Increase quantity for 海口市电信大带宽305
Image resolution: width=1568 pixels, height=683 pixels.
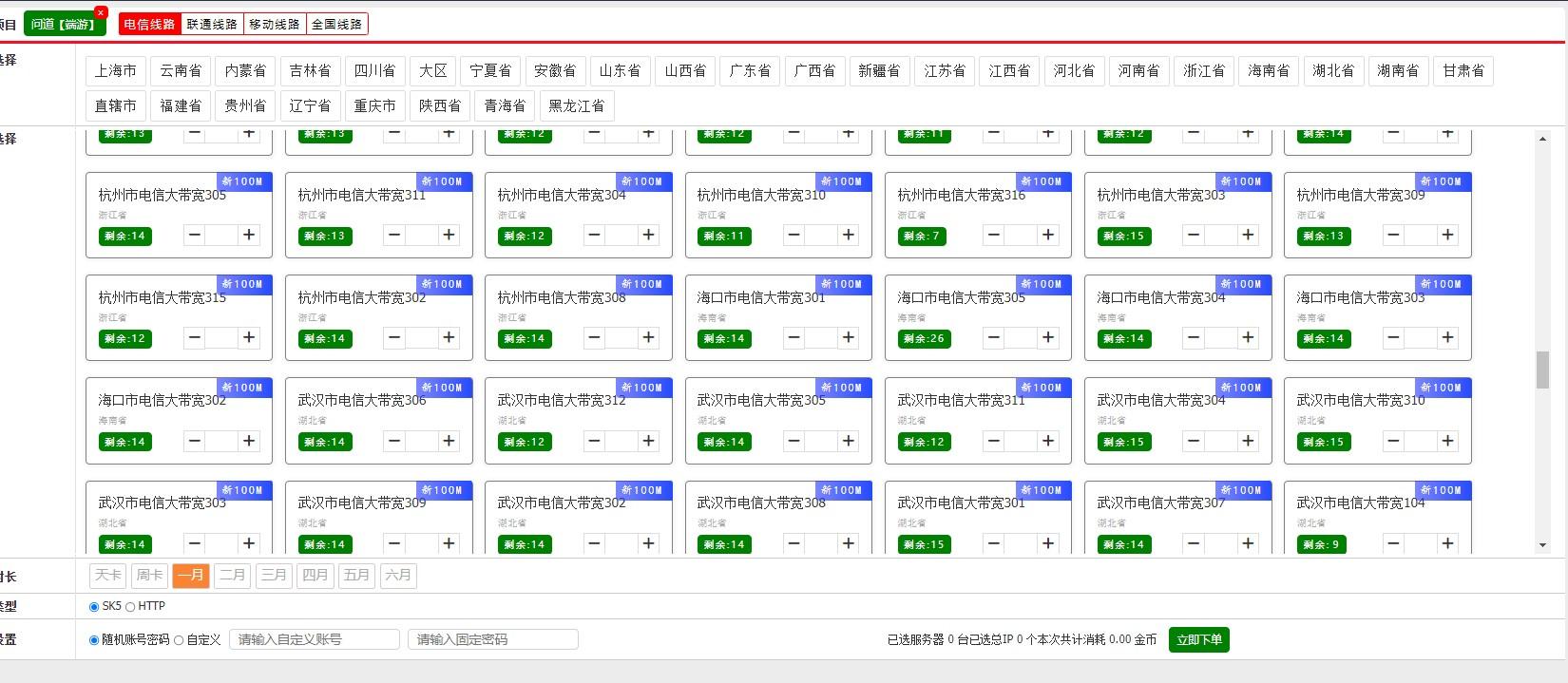pyautogui.click(x=1048, y=337)
